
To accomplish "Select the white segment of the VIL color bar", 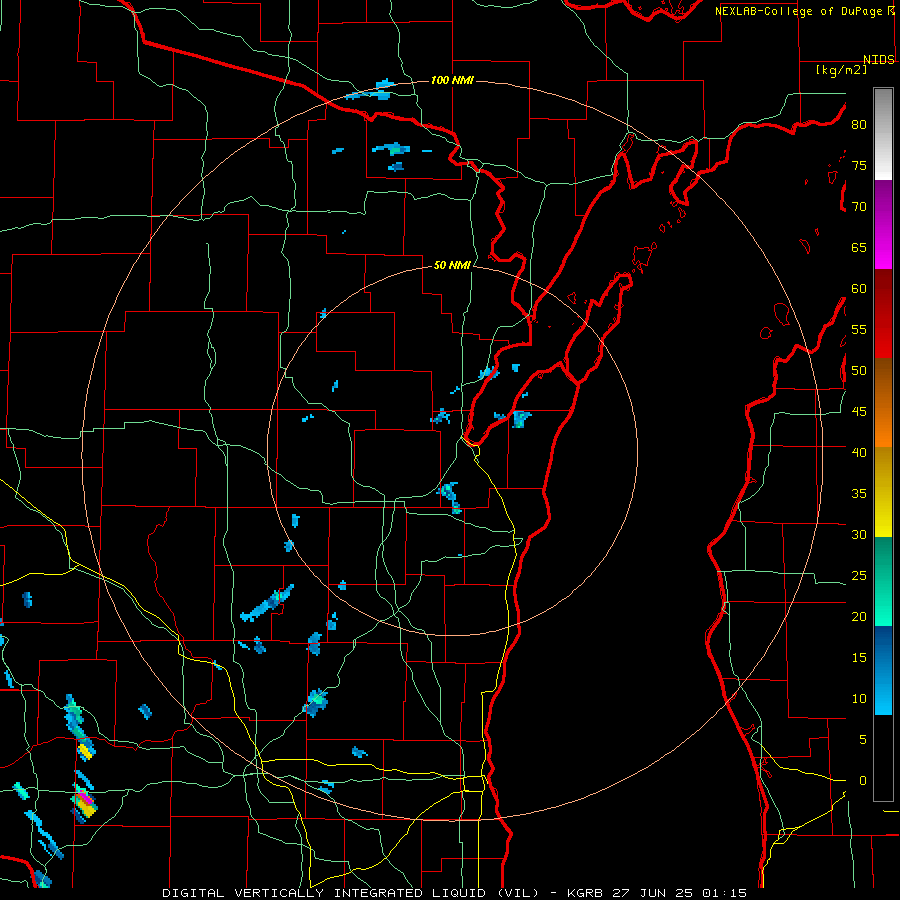I will click(x=883, y=134).
